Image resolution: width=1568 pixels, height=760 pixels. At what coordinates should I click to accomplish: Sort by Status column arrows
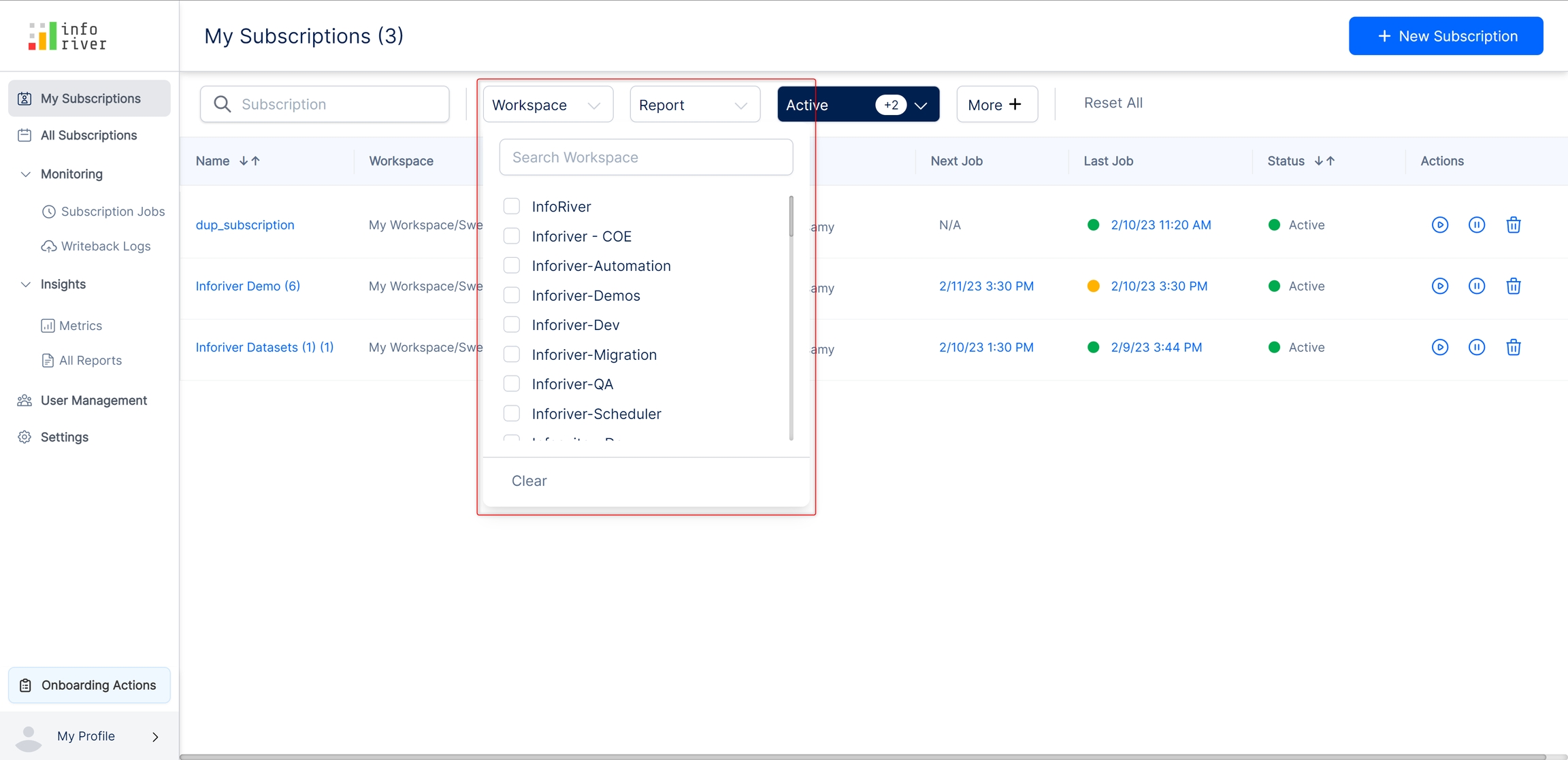pos(1324,161)
